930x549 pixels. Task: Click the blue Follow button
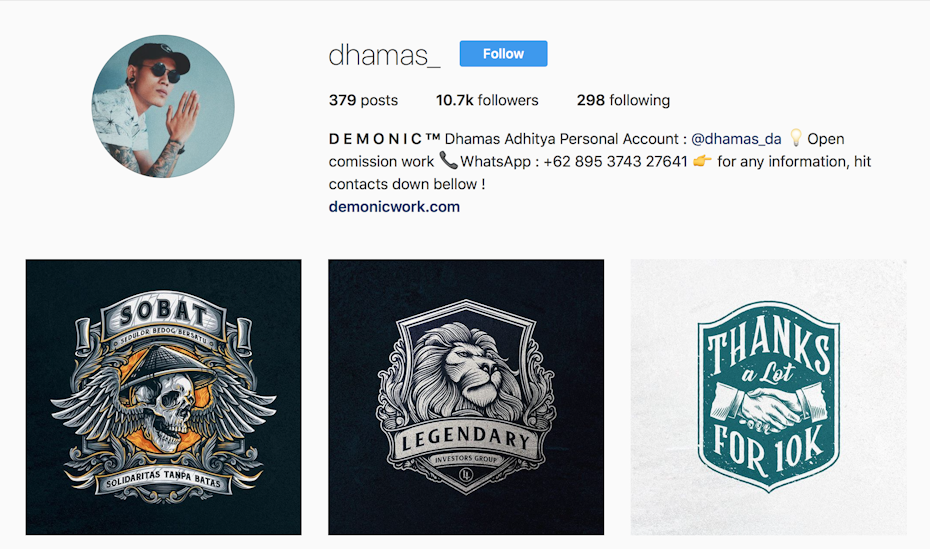503,53
